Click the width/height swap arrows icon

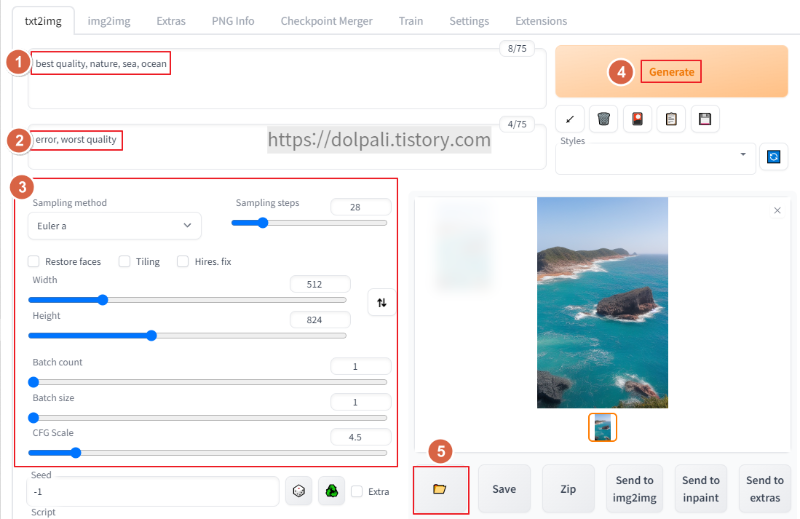pos(382,303)
